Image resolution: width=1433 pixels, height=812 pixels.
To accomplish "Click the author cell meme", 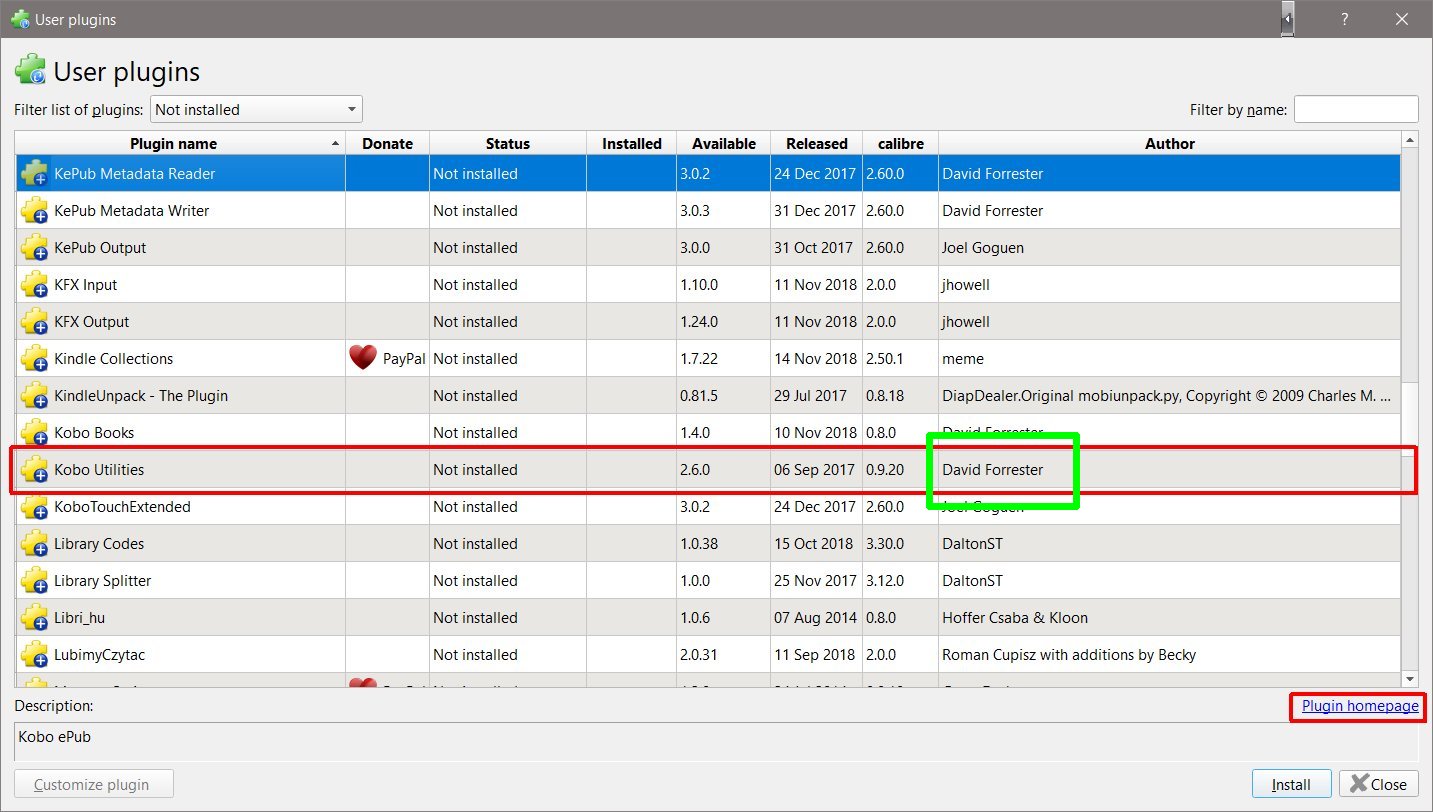I will pos(963,358).
